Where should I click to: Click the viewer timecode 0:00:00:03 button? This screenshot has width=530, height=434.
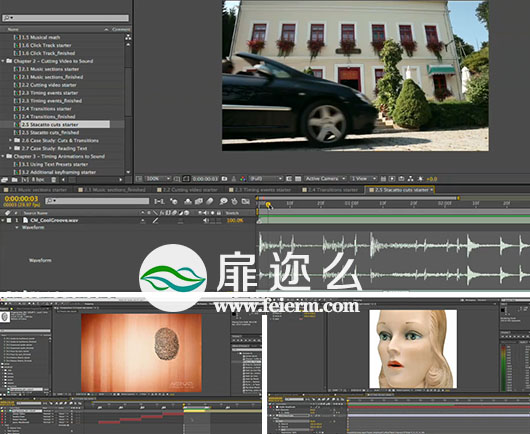click(x=206, y=179)
